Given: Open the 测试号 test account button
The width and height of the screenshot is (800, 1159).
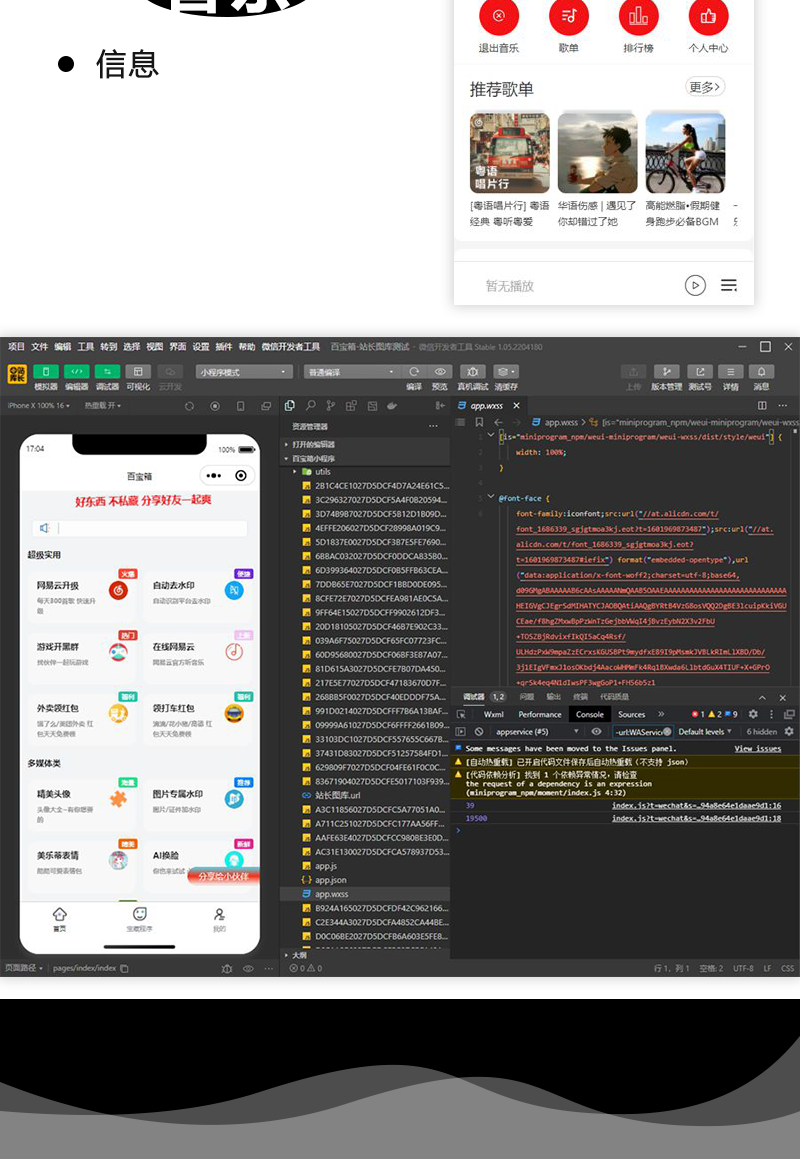Looking at the screenshot, I should [x=700, y=371].
